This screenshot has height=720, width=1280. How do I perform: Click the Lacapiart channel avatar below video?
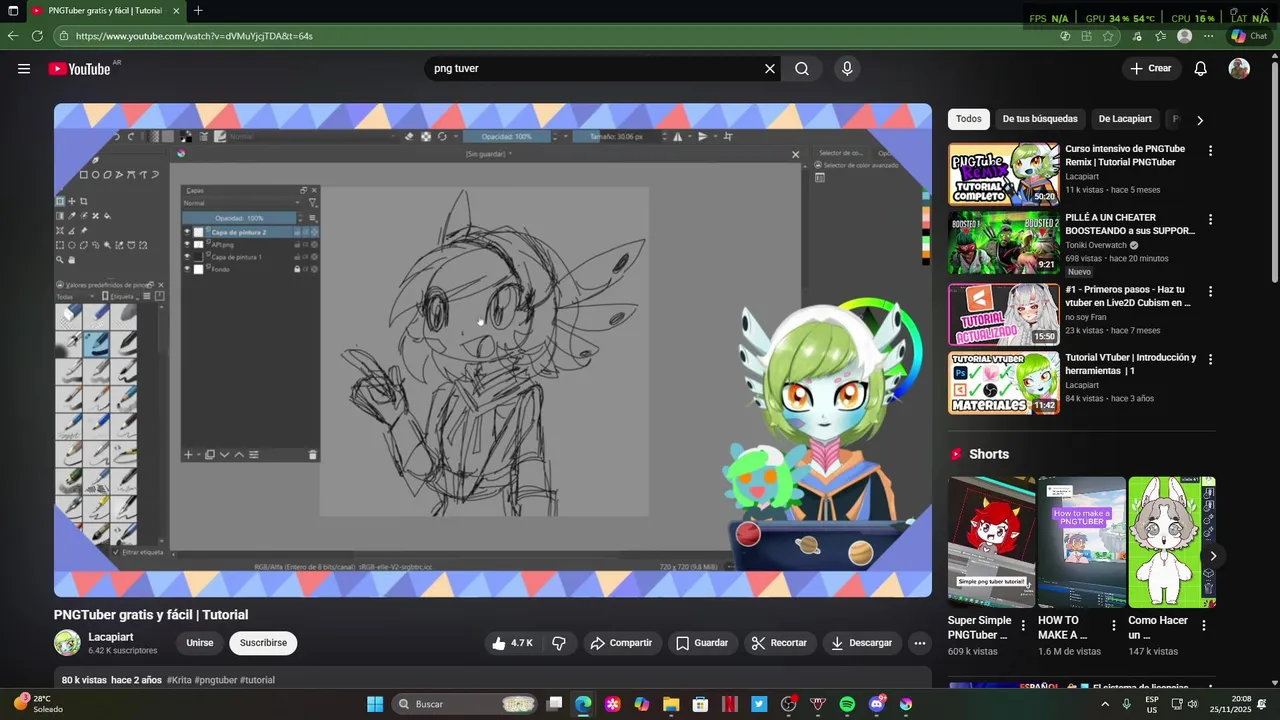click(x=67, y=643)
